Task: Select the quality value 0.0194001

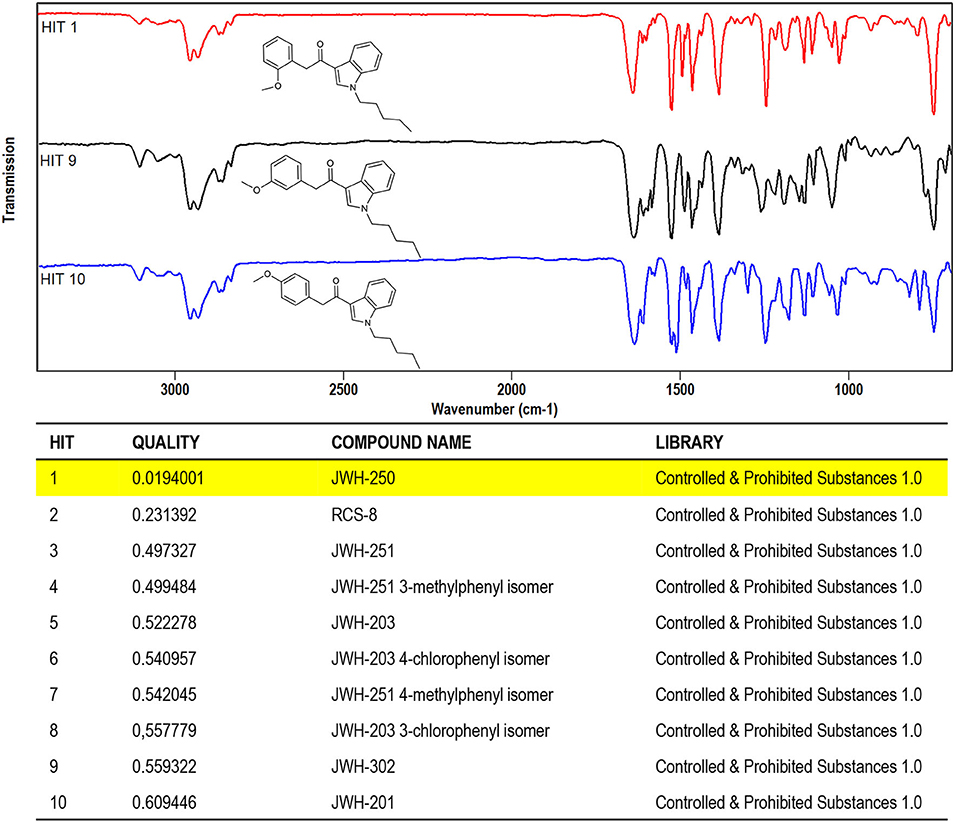Action: pyautogui.click(x=168, y=478)
